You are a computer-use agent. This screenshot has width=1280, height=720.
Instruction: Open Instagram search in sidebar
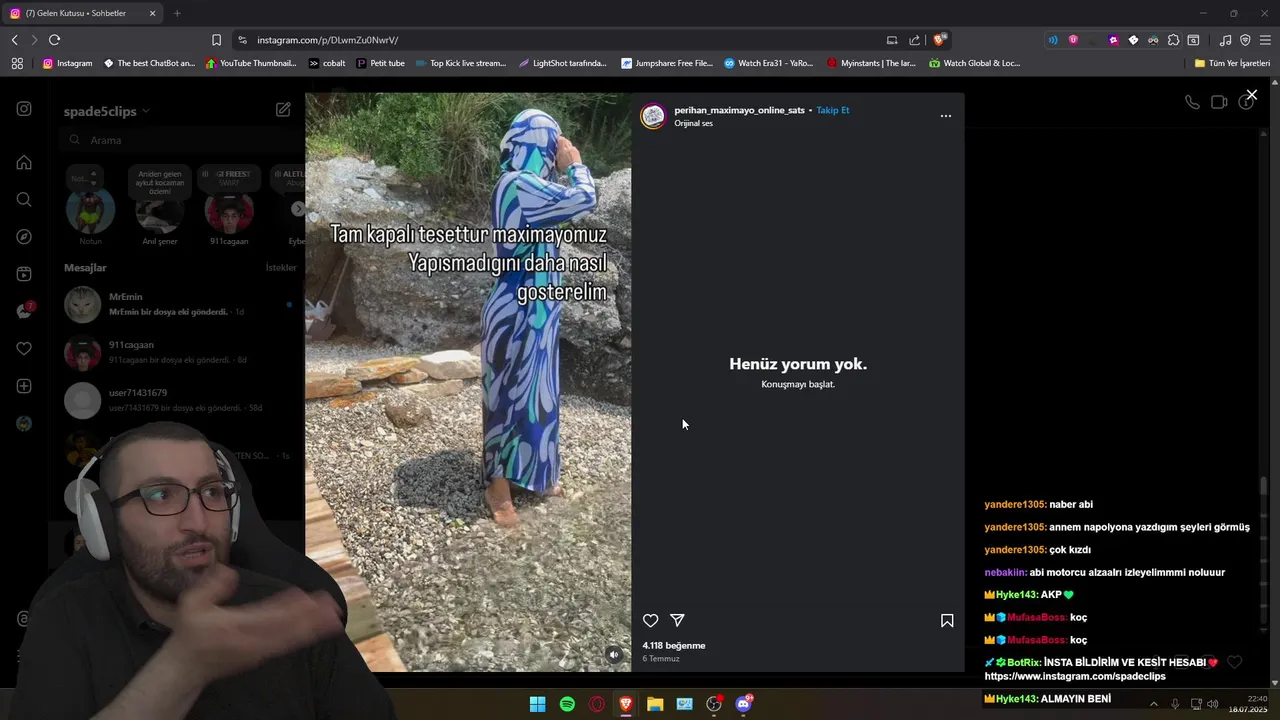click(x=24, y=199)
